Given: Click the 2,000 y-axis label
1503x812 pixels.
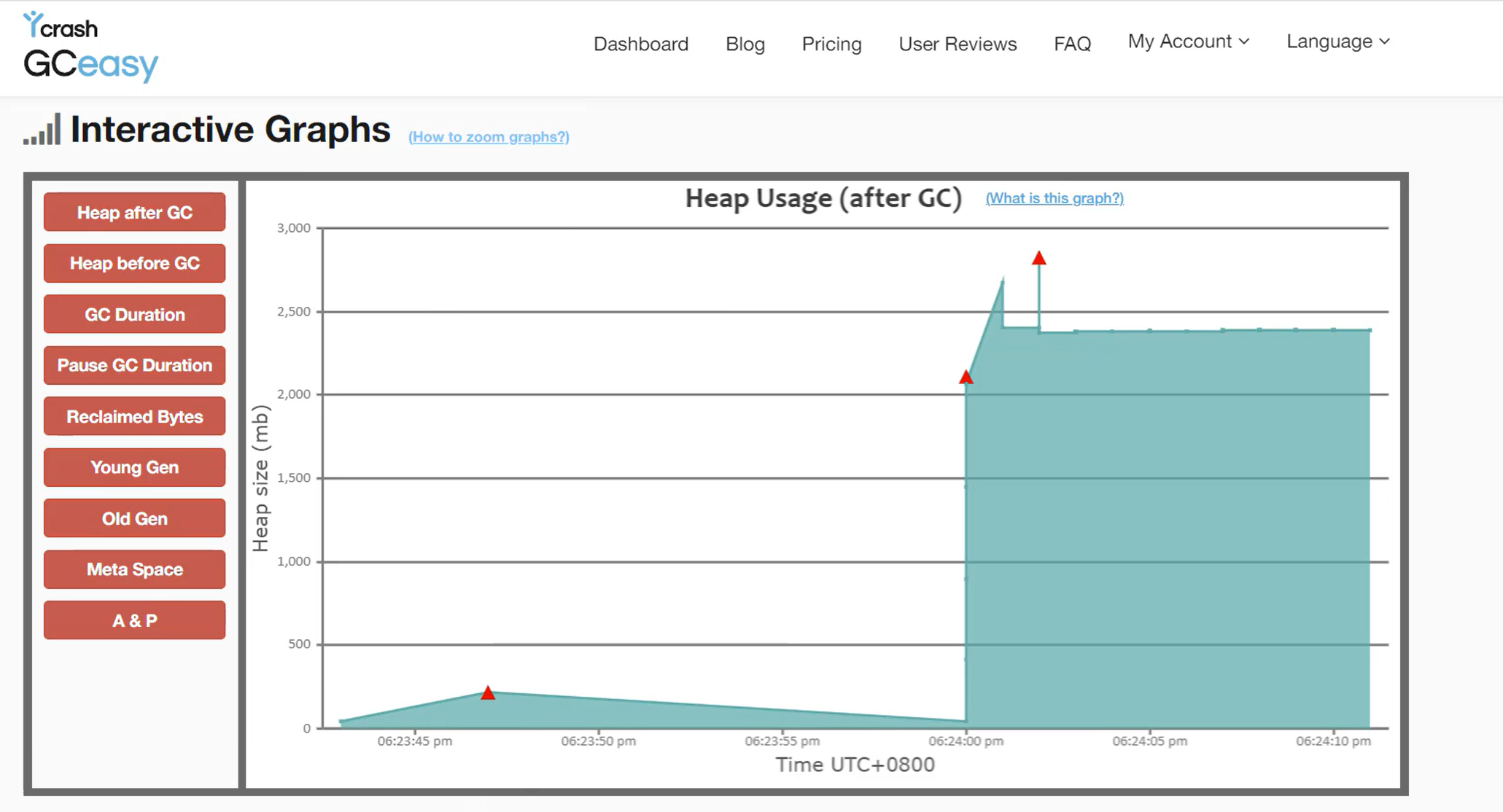Looking at the screenshot, I should click(x=294, y=394).
